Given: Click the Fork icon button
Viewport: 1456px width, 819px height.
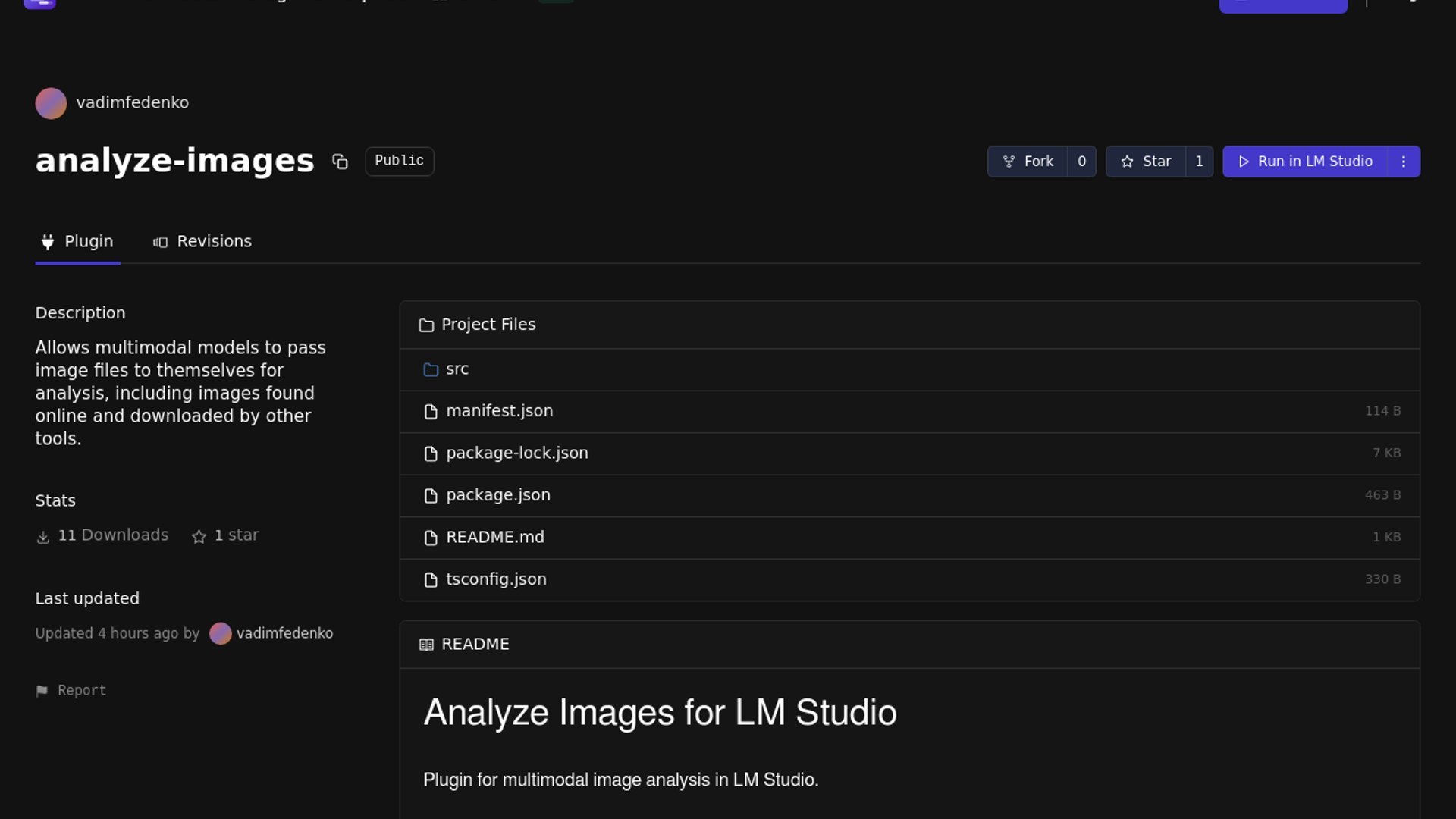Looking at the screenshot, I should (x=1009, y=162).
